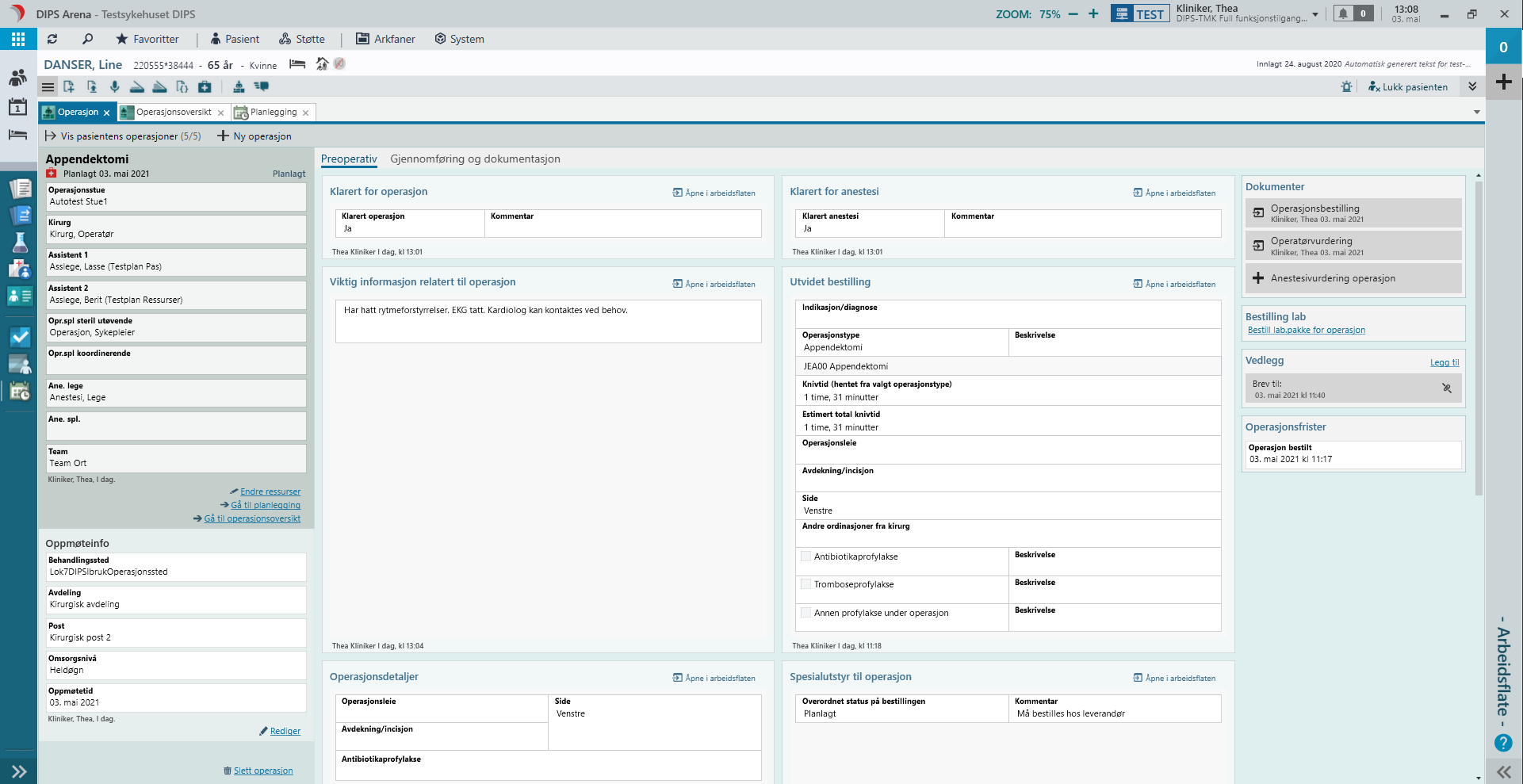
Task: Click the refresh icon in top menu
Action: coord(52,39)
